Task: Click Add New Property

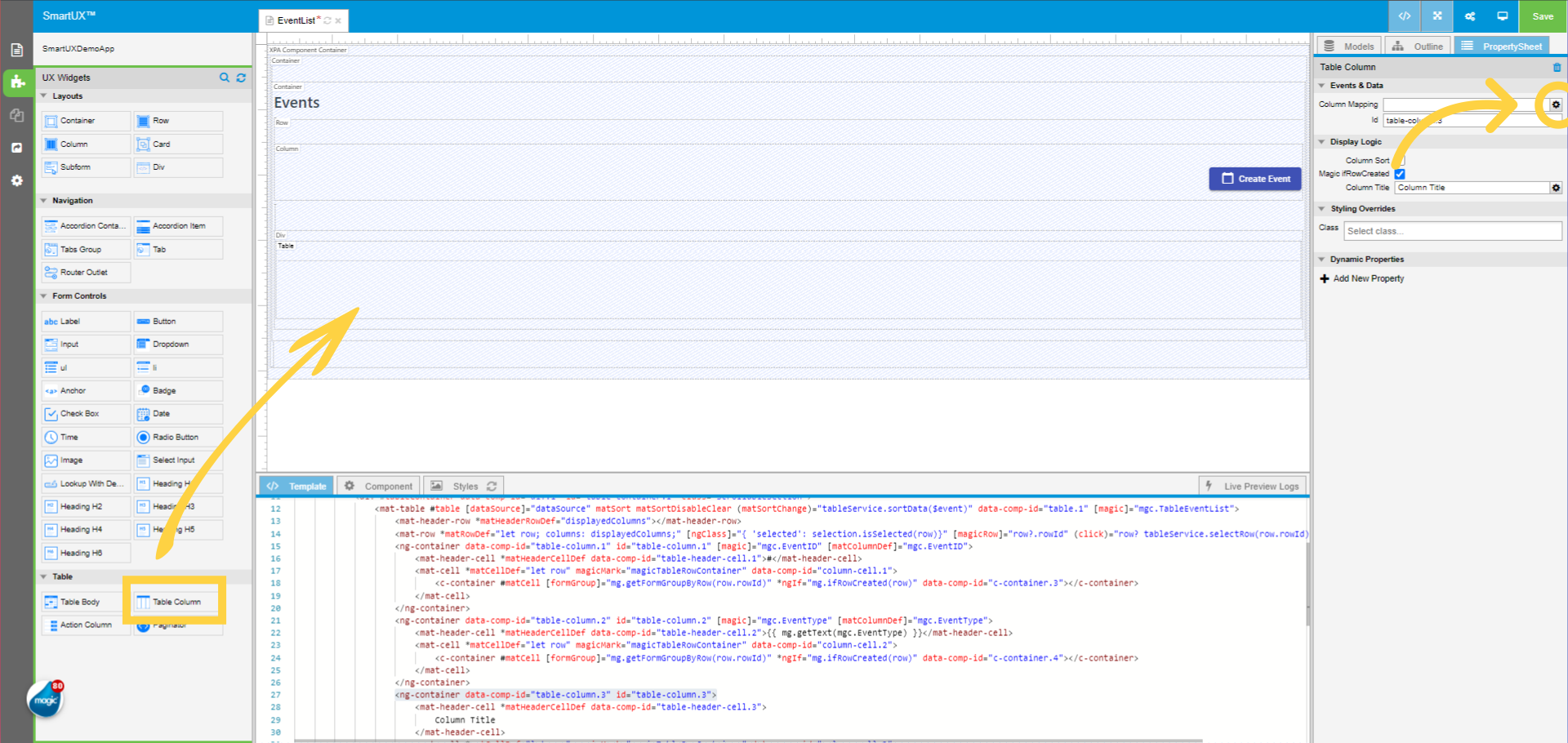Action: coord(1361,278)
